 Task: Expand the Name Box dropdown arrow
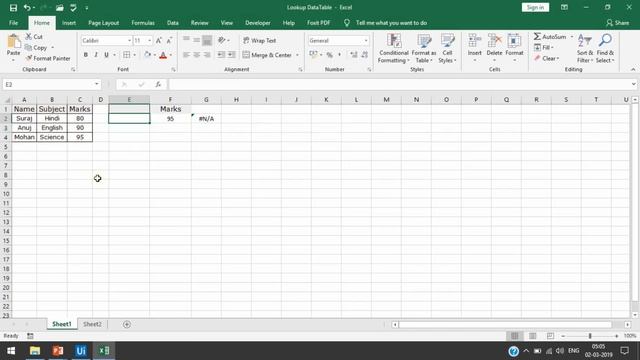click(x=97, y=84)
